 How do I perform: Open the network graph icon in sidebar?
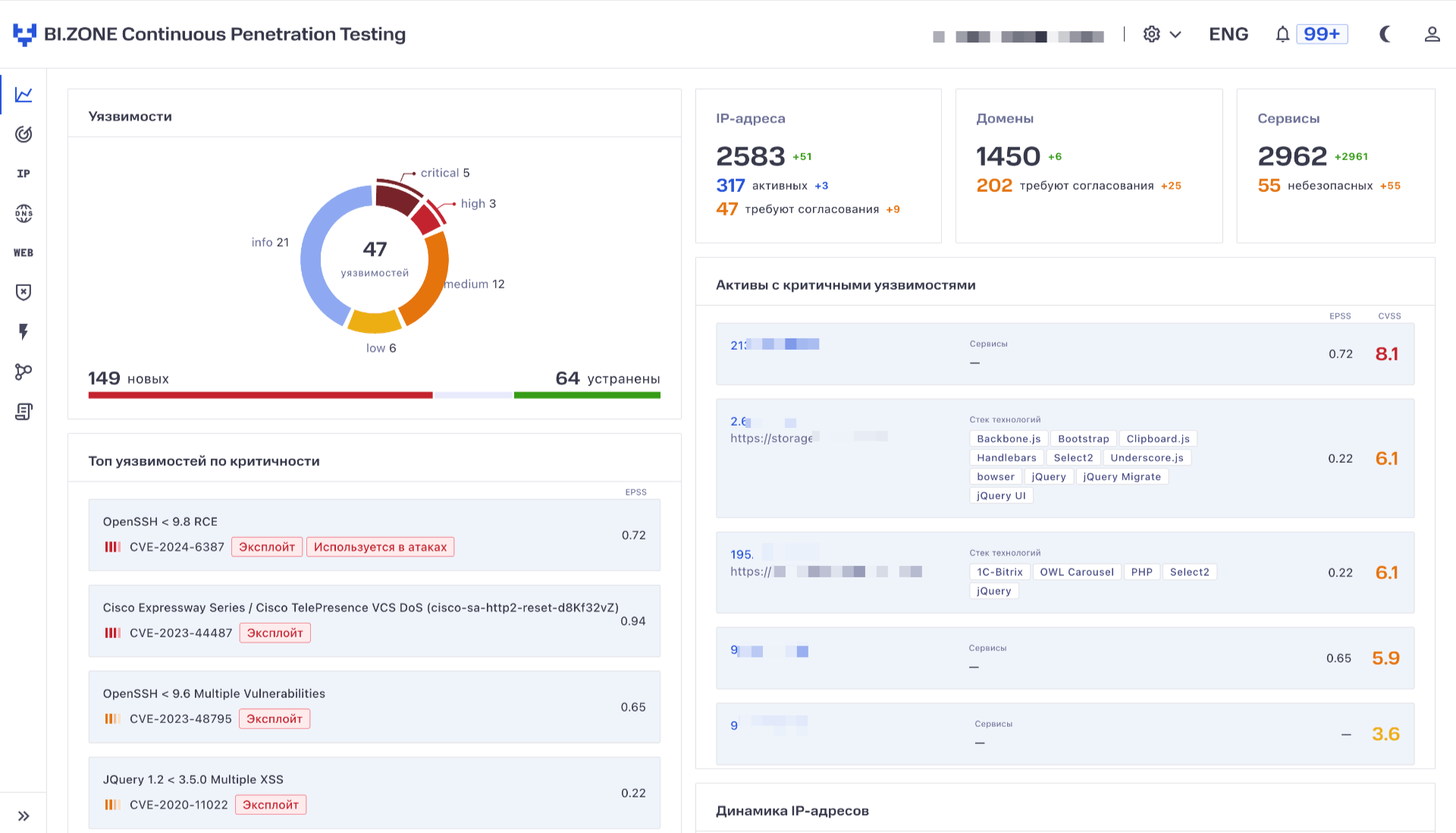point(24,372)
